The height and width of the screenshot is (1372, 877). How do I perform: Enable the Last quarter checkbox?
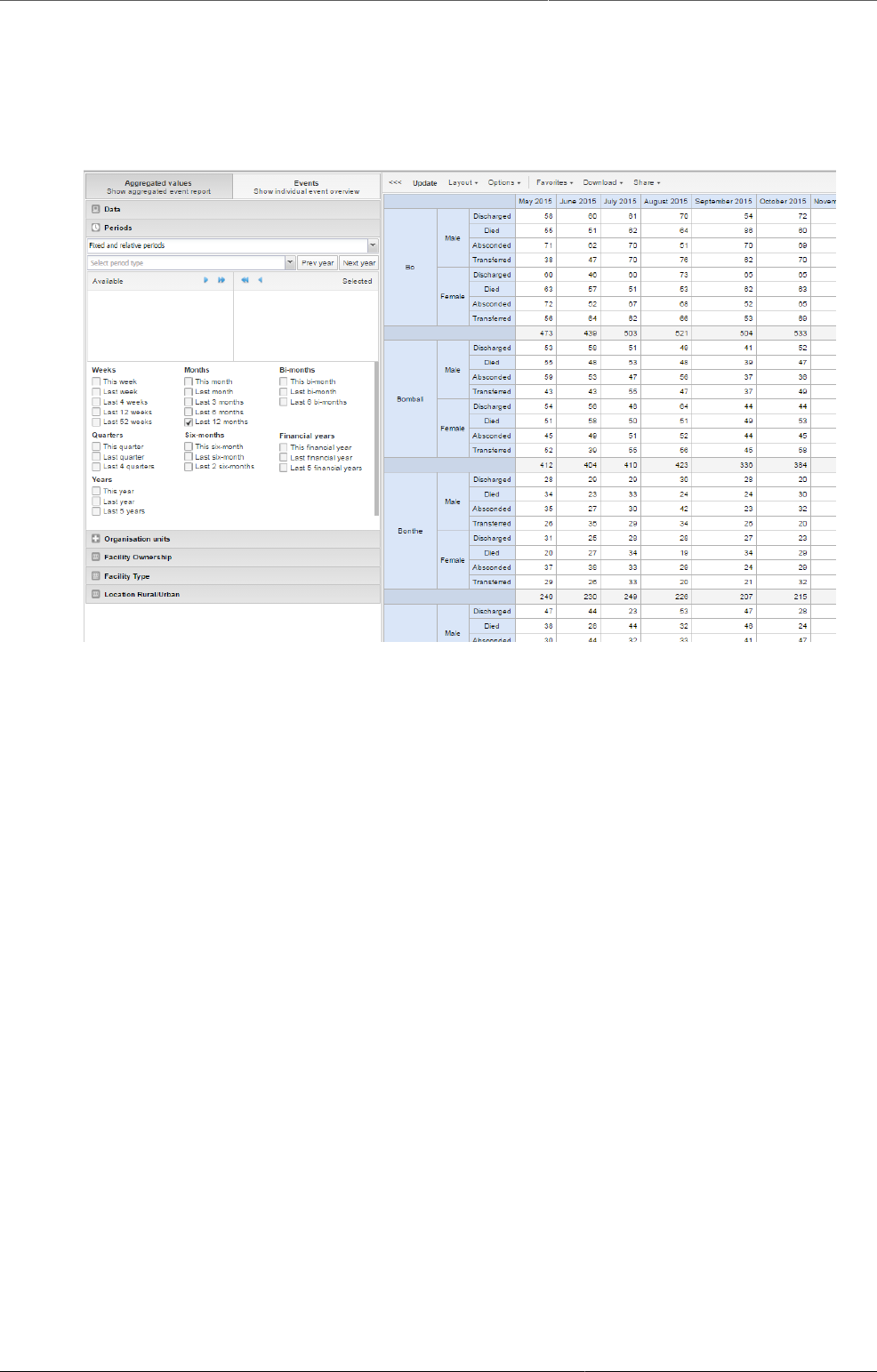(96, 457)
